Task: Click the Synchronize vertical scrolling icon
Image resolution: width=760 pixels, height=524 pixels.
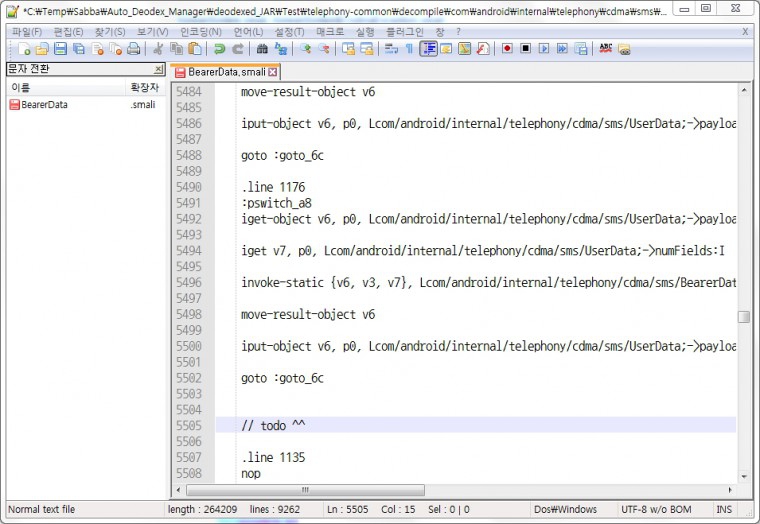Action: click(348, 48)
